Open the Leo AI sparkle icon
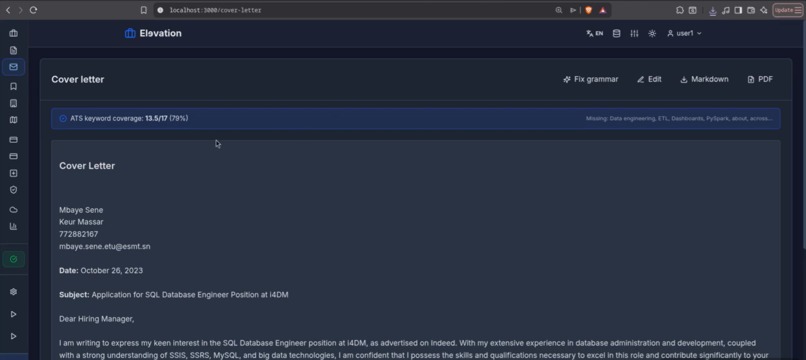 pyautogui.click(x=764, y=10)
